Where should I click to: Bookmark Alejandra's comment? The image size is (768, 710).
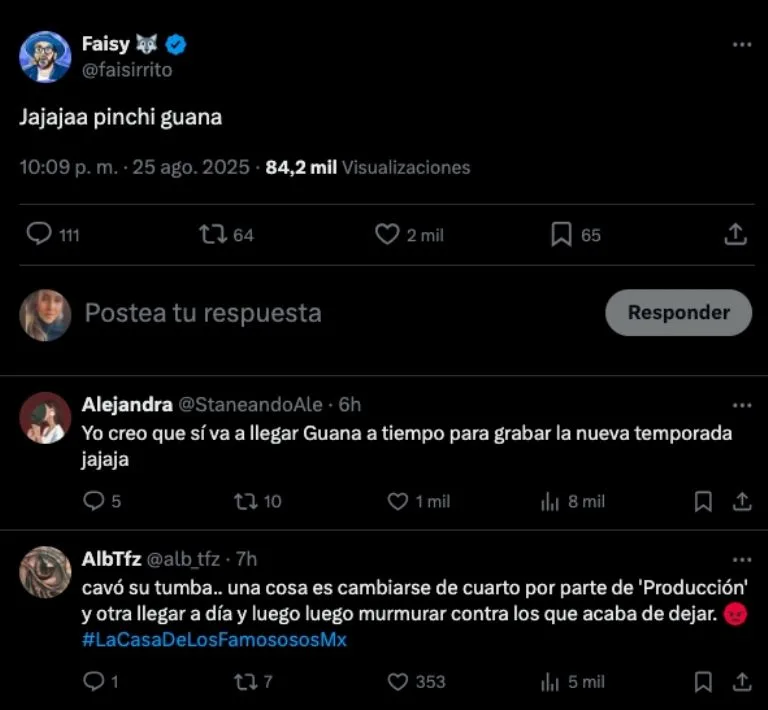[x=703, y=501]
